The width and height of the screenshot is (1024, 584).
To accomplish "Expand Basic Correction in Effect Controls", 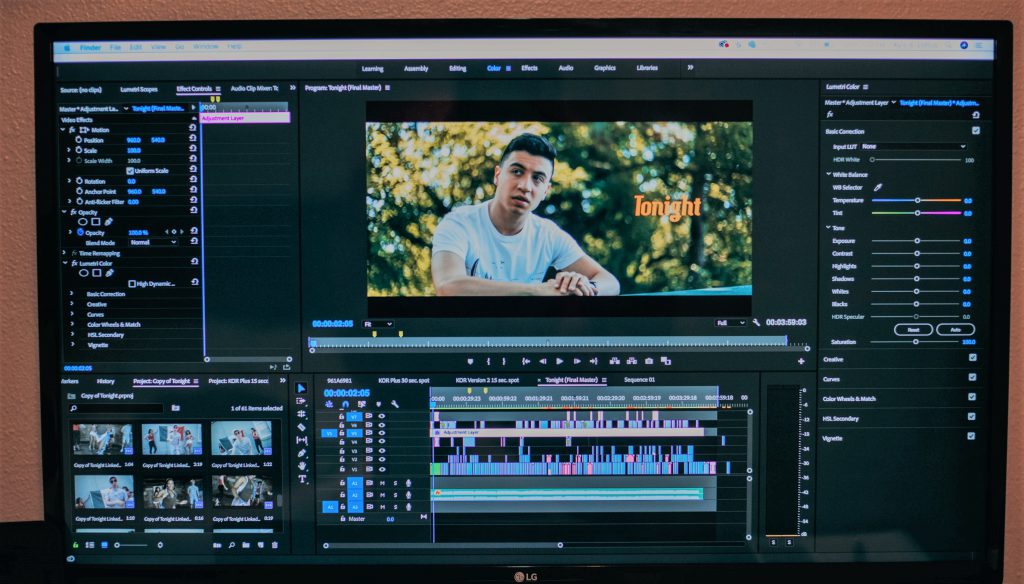I will [x=72, y=294].
